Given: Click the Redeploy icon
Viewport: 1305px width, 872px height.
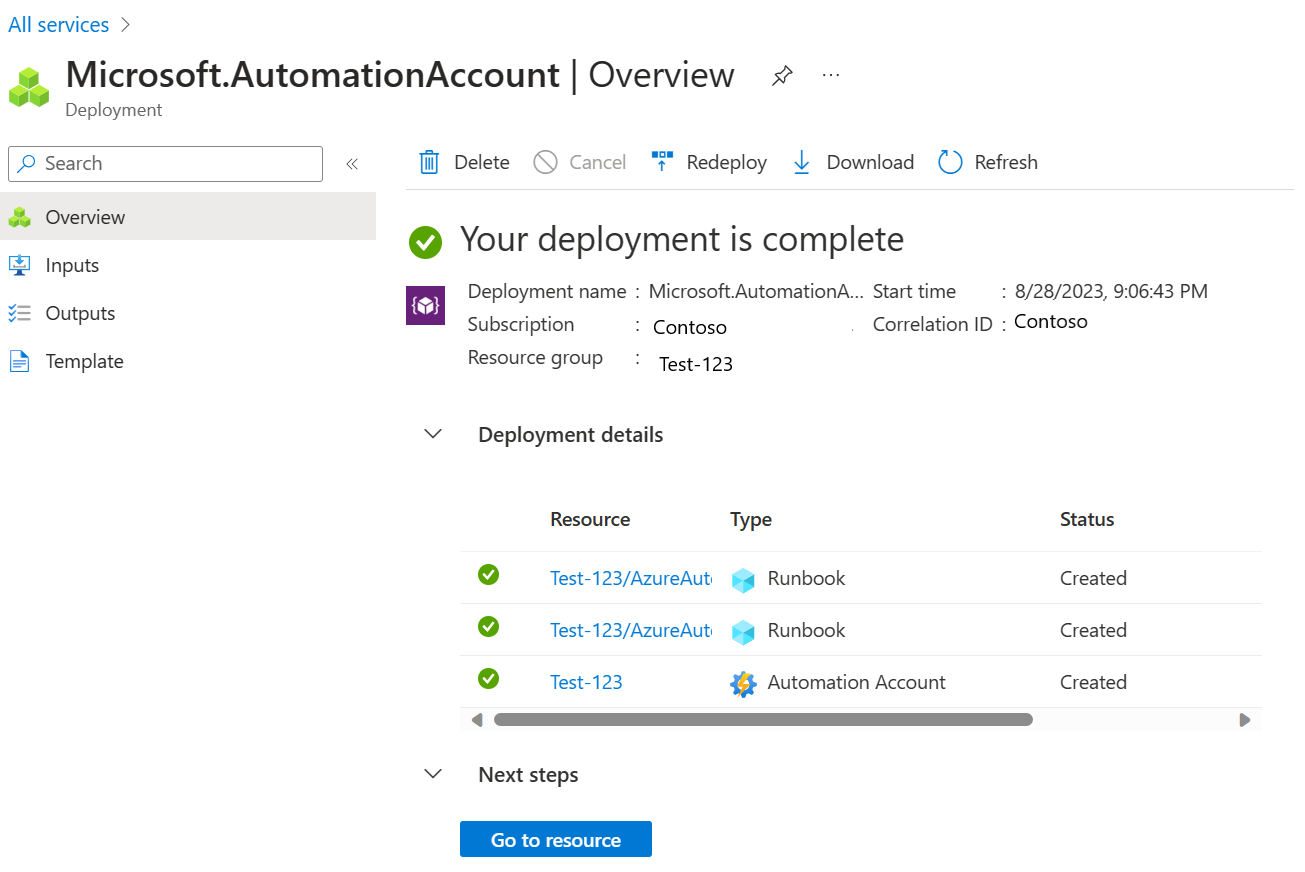Looking at the screenshot, I should pyautogui.click(x=662, y=161).
